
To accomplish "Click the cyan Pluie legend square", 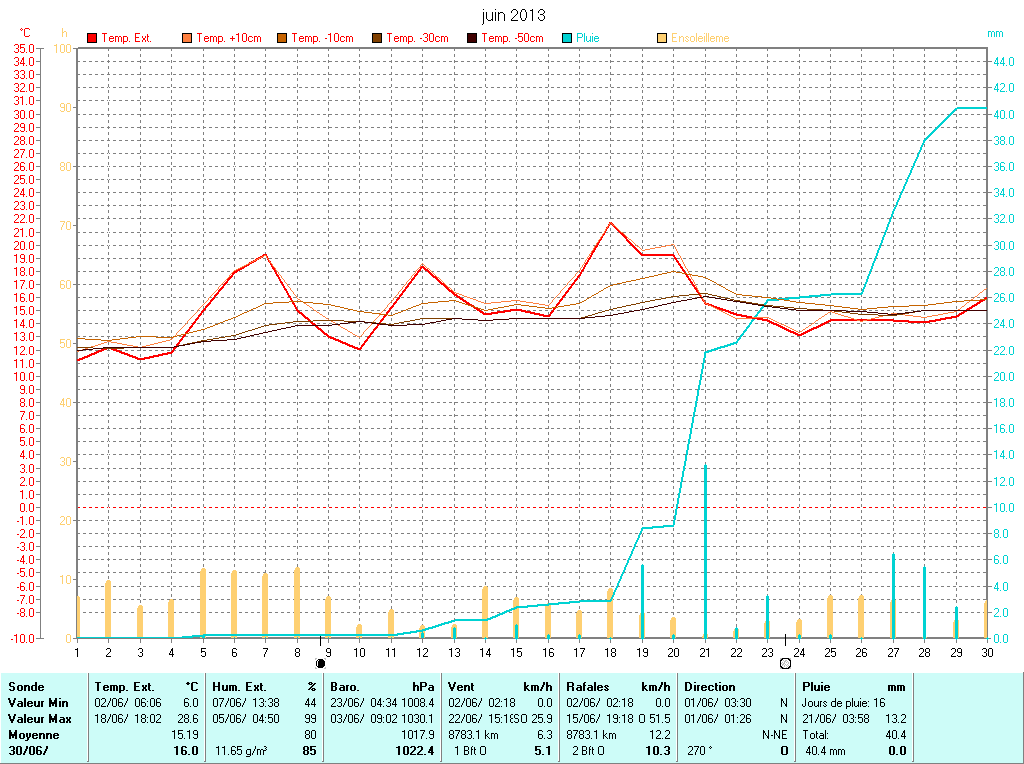I will click(568, 38).
